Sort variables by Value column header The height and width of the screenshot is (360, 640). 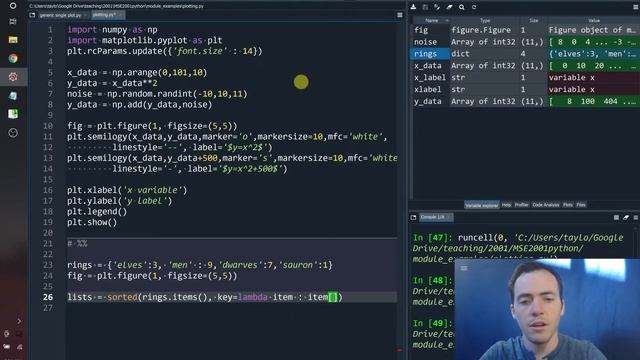tap(594, 20)
